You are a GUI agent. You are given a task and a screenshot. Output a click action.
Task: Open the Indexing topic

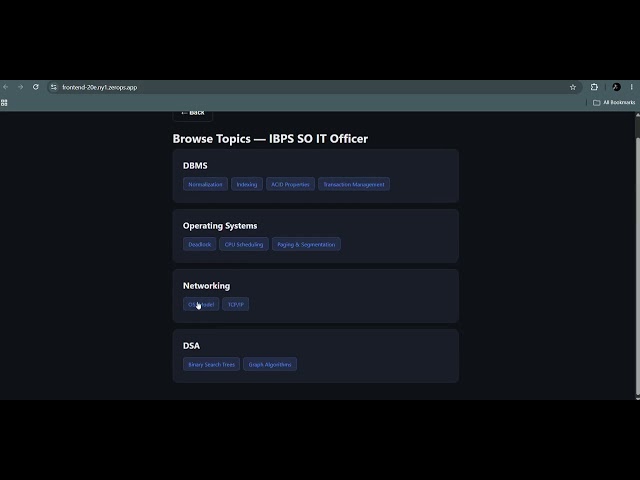coord(247,184)
